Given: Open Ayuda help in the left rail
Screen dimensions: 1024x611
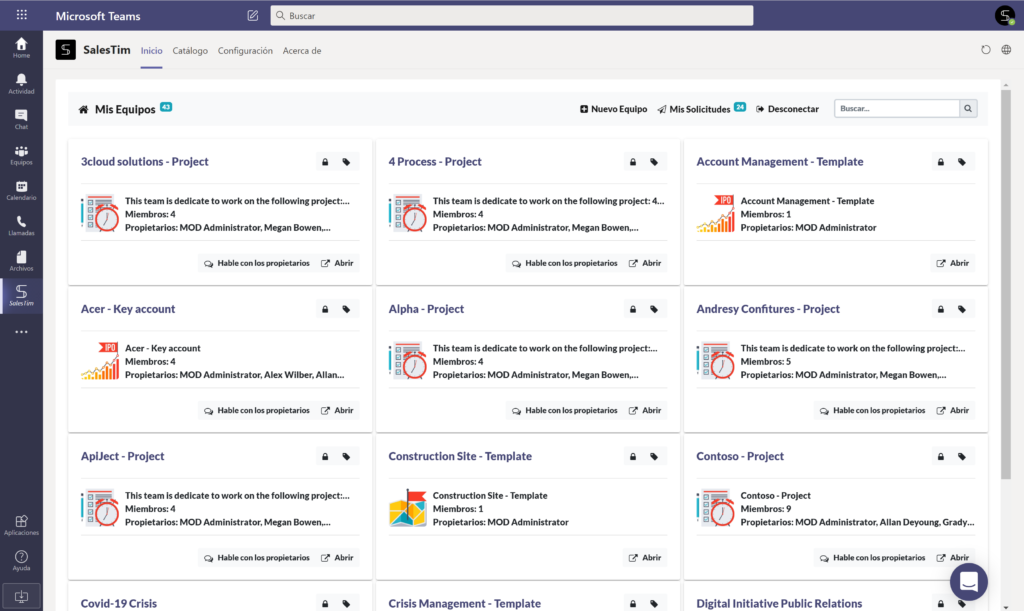Looking at the screenshot, I should tap(22, 560).
